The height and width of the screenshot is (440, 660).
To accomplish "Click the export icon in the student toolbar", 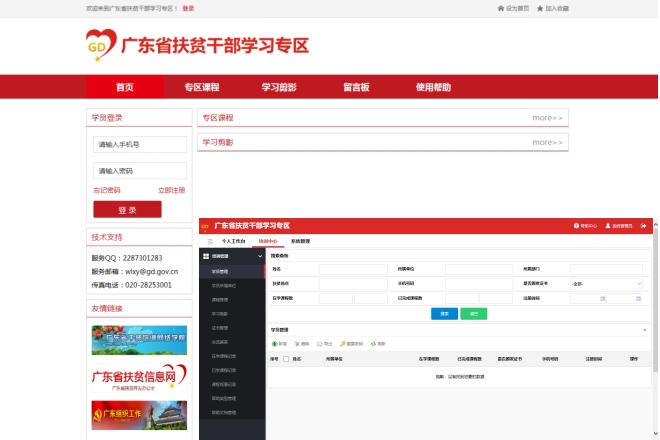I will pyautogui.click(x=320, y=344).
